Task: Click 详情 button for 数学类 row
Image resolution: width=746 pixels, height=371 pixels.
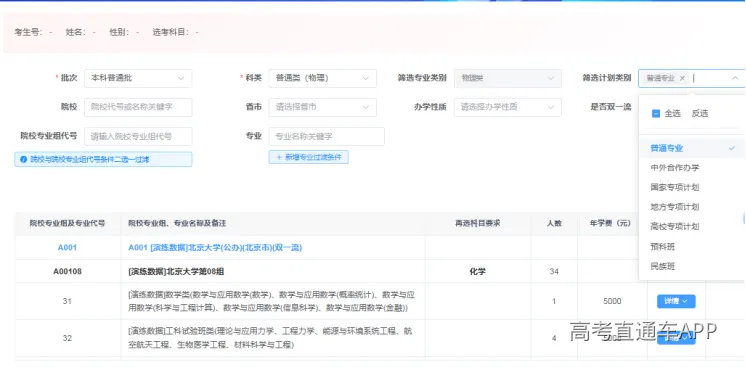Action: (x=676, y=301)
